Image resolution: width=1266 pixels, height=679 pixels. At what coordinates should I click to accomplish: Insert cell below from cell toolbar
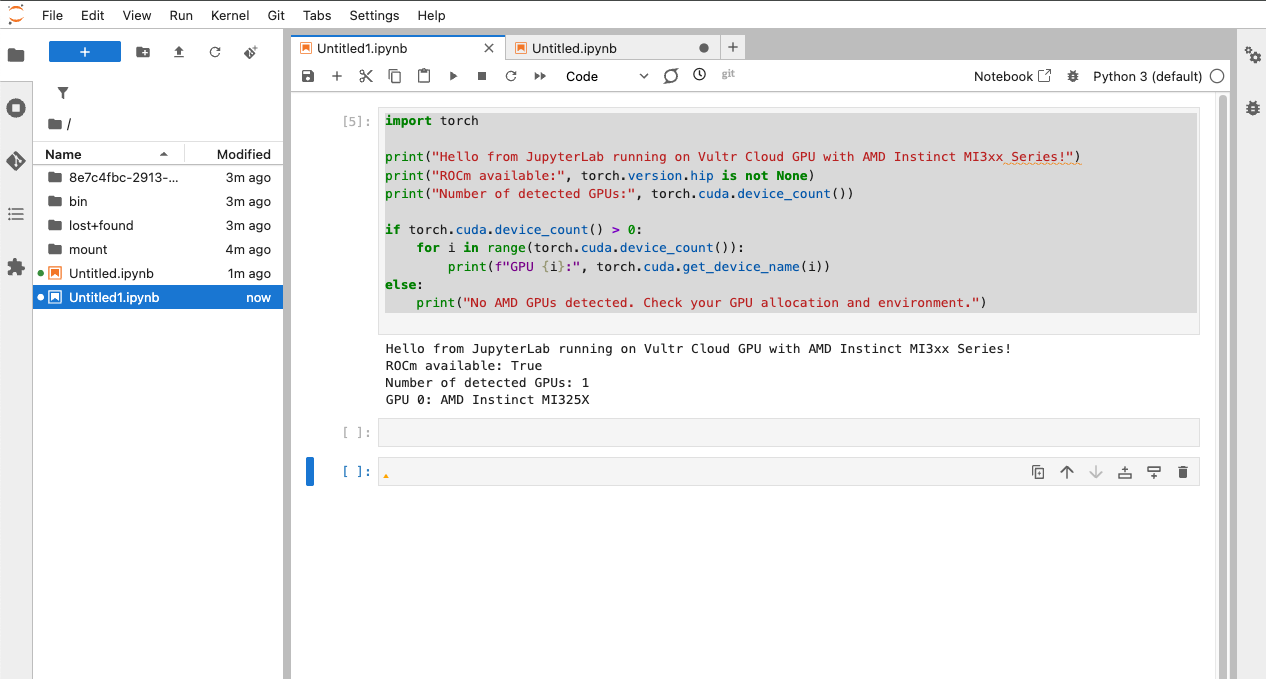pos(1154,472)
